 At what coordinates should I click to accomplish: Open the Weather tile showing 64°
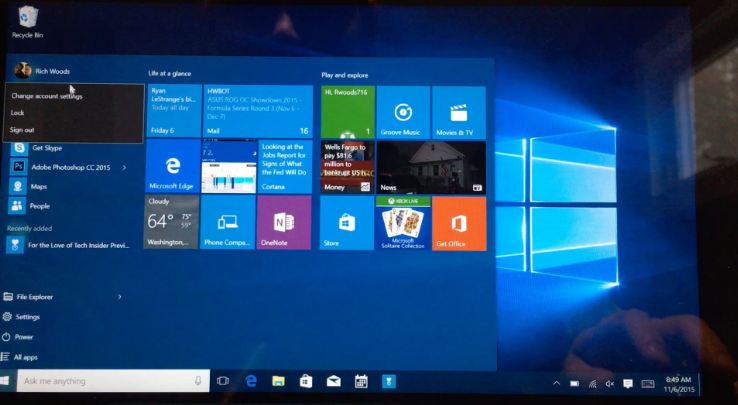pyautogui.click(x=171, y=223)
